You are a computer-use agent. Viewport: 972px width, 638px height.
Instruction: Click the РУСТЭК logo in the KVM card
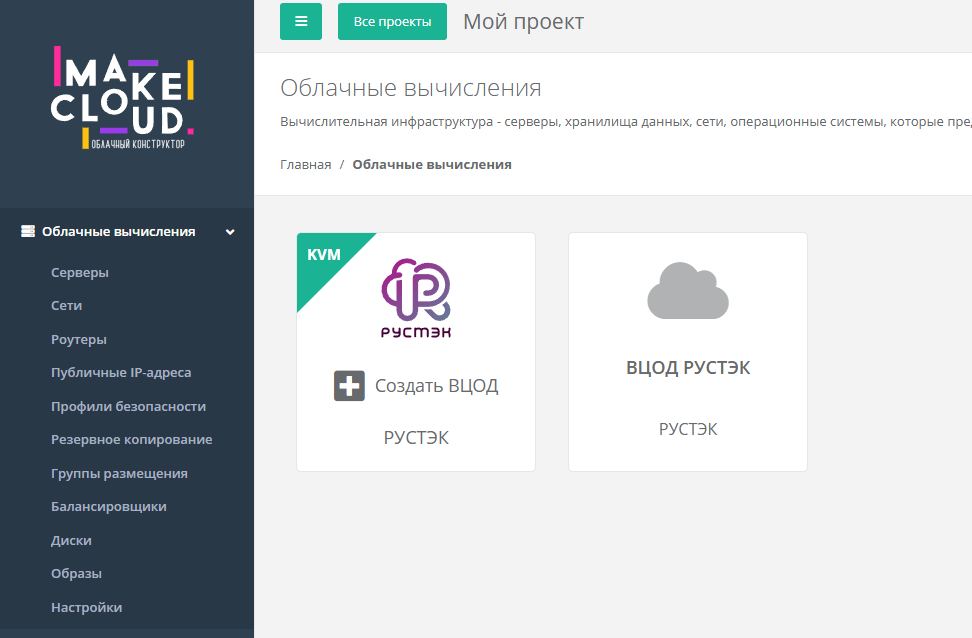point(416,298)
